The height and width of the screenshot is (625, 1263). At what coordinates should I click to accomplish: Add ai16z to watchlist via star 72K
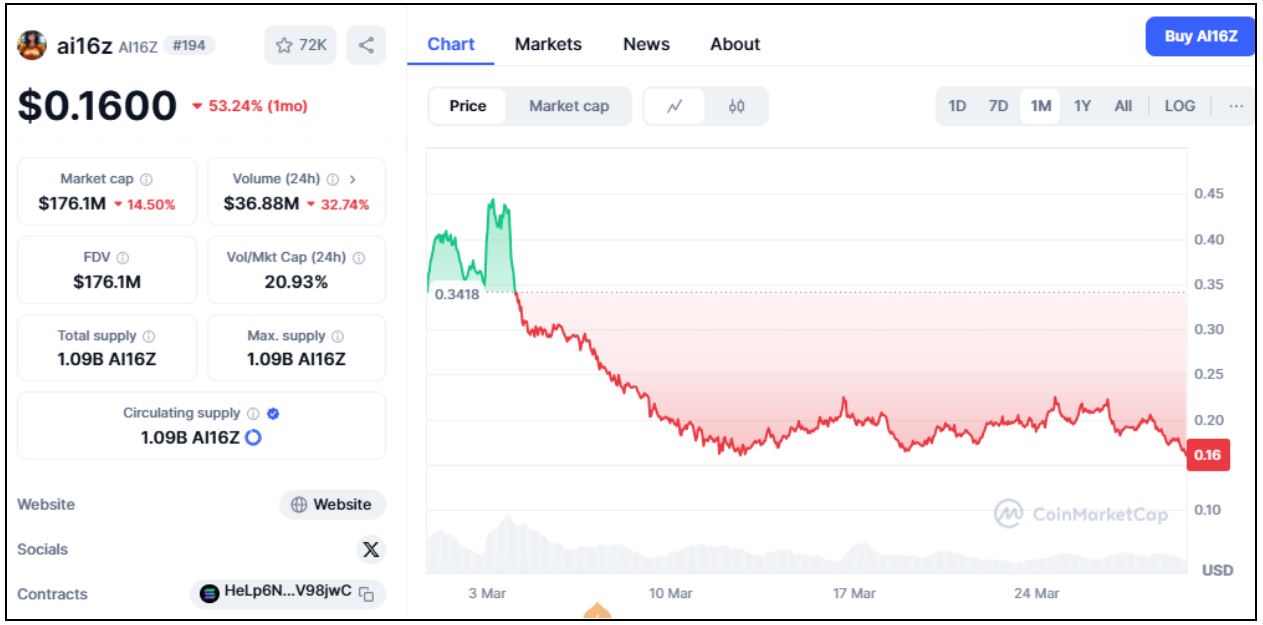(x=301, y=45)
